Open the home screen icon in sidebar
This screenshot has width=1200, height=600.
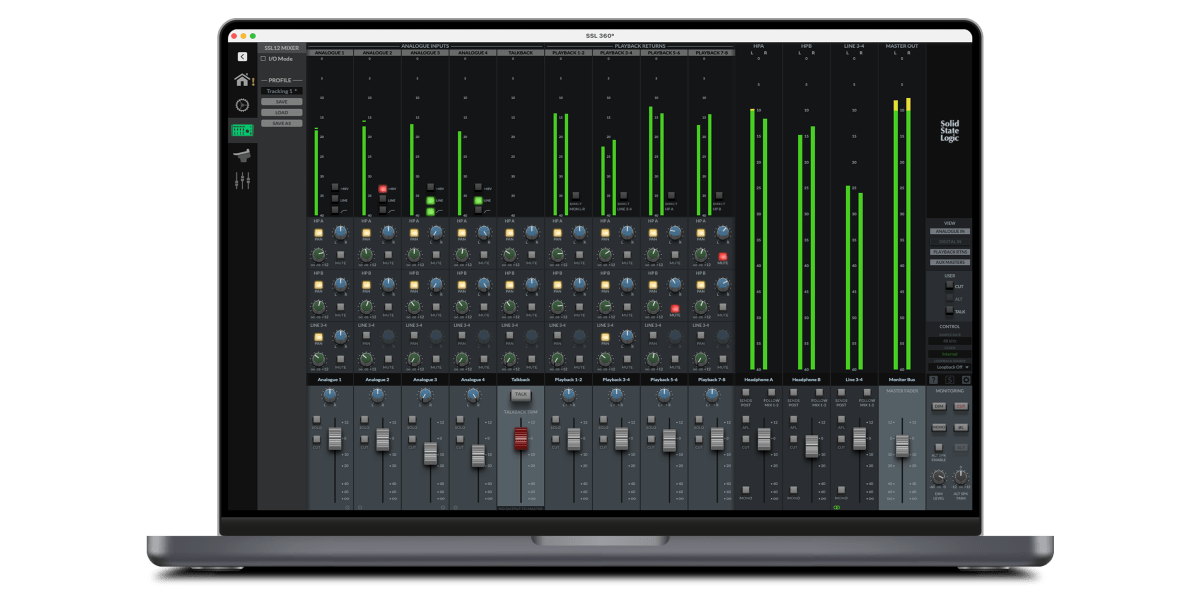tap(243, 79)
